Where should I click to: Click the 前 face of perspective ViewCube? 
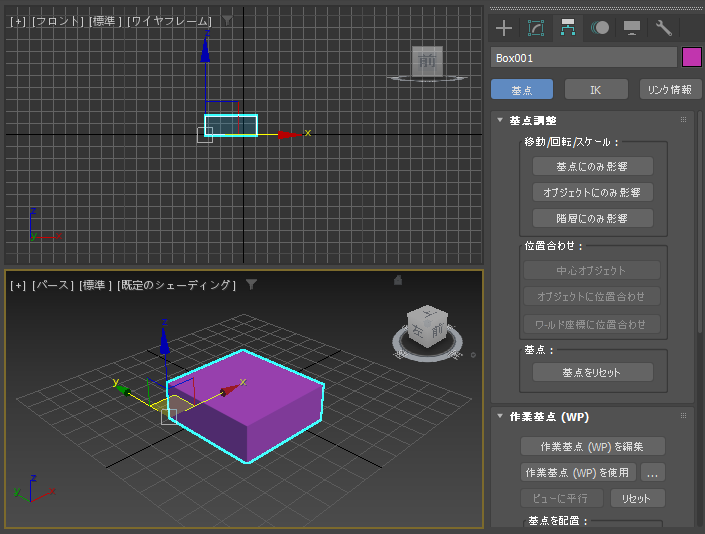437,332
